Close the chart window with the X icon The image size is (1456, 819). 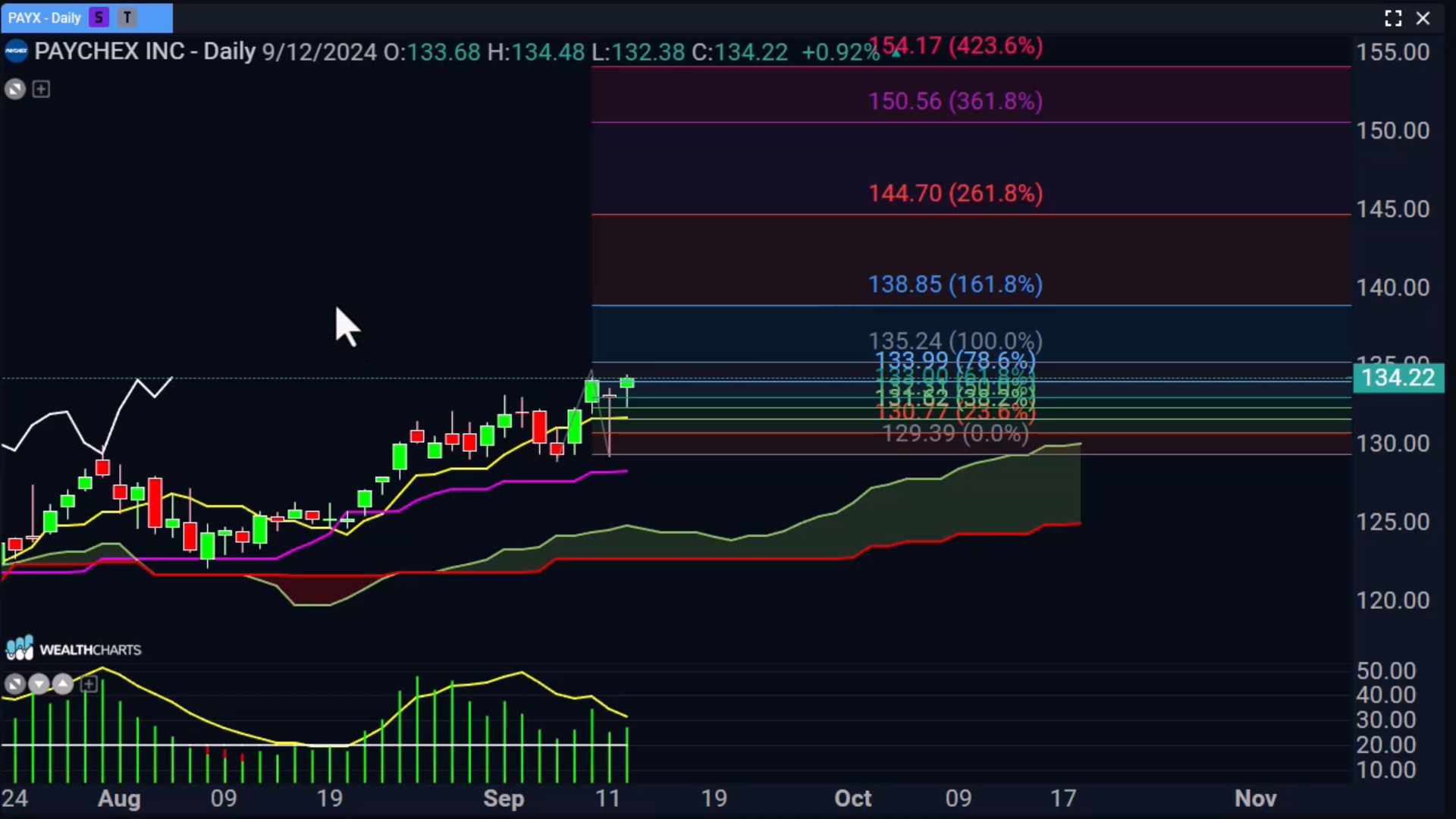[1423, 18]
